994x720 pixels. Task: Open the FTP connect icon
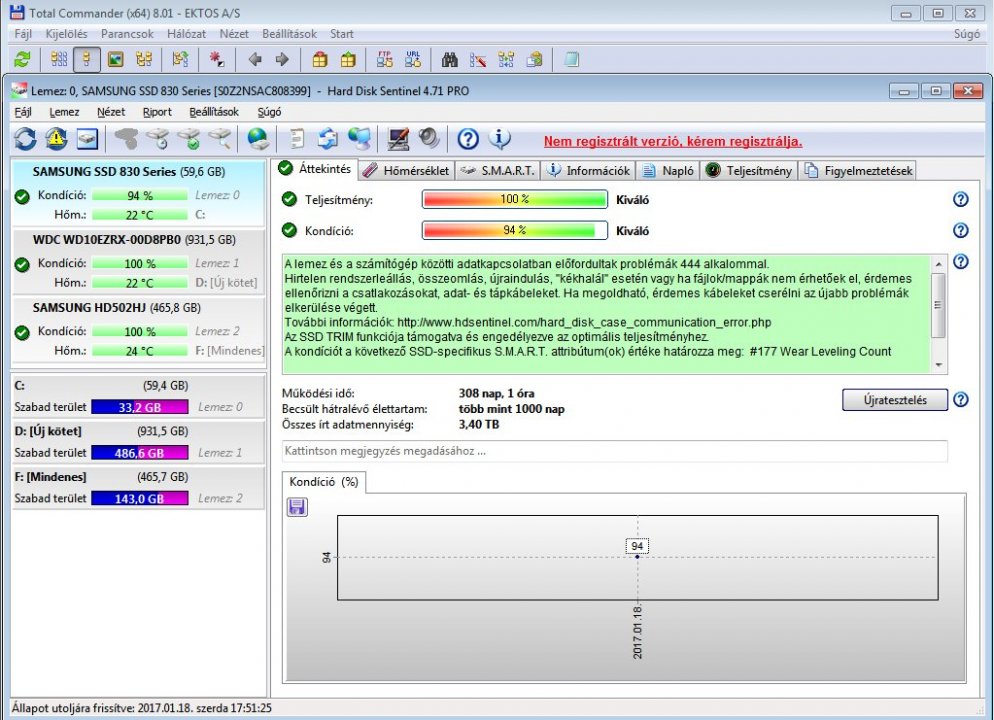(x=384, y=60)
